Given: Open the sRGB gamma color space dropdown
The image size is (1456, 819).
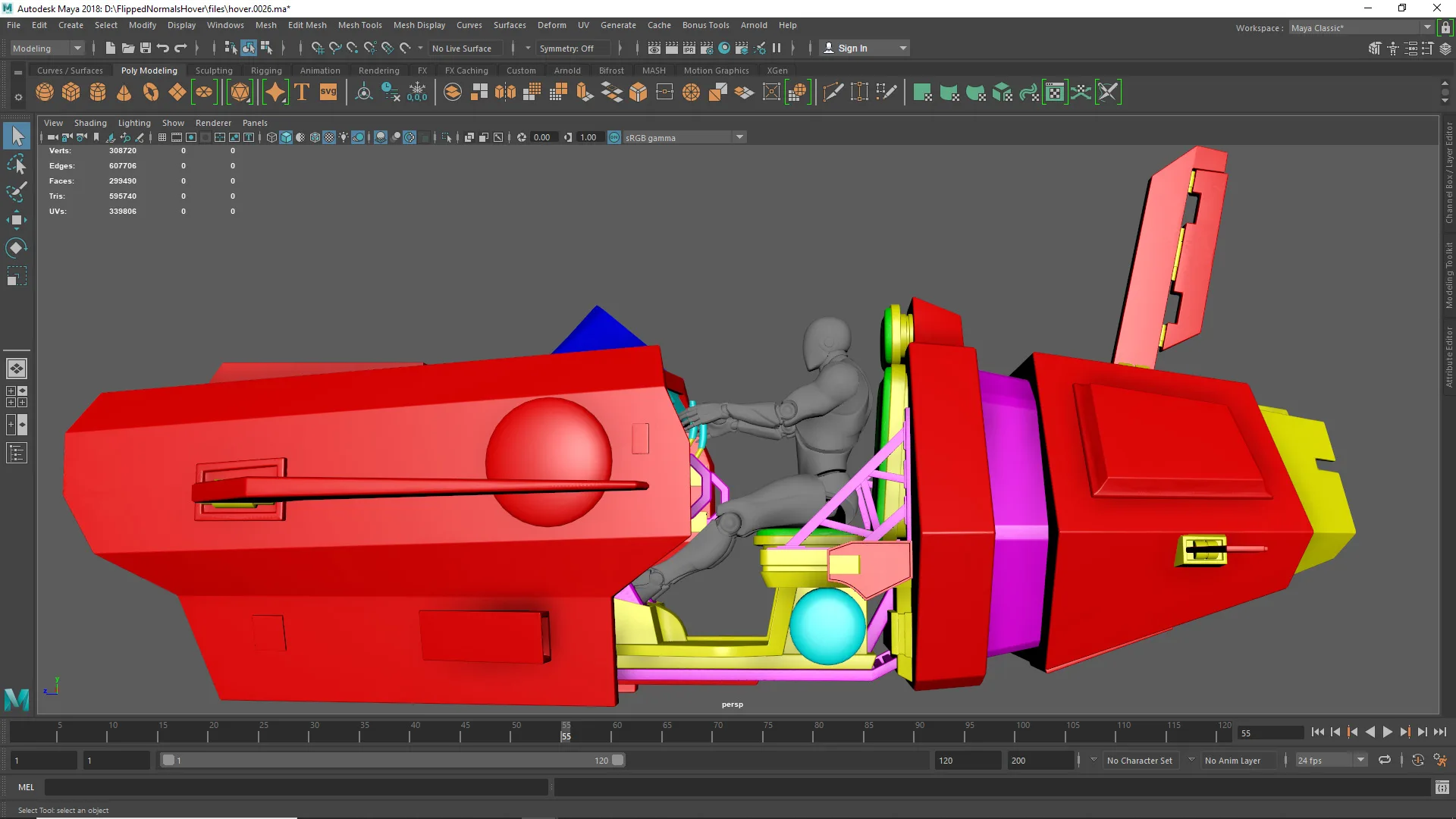Looking at the screenshot, I should click(x=739, y=137).
